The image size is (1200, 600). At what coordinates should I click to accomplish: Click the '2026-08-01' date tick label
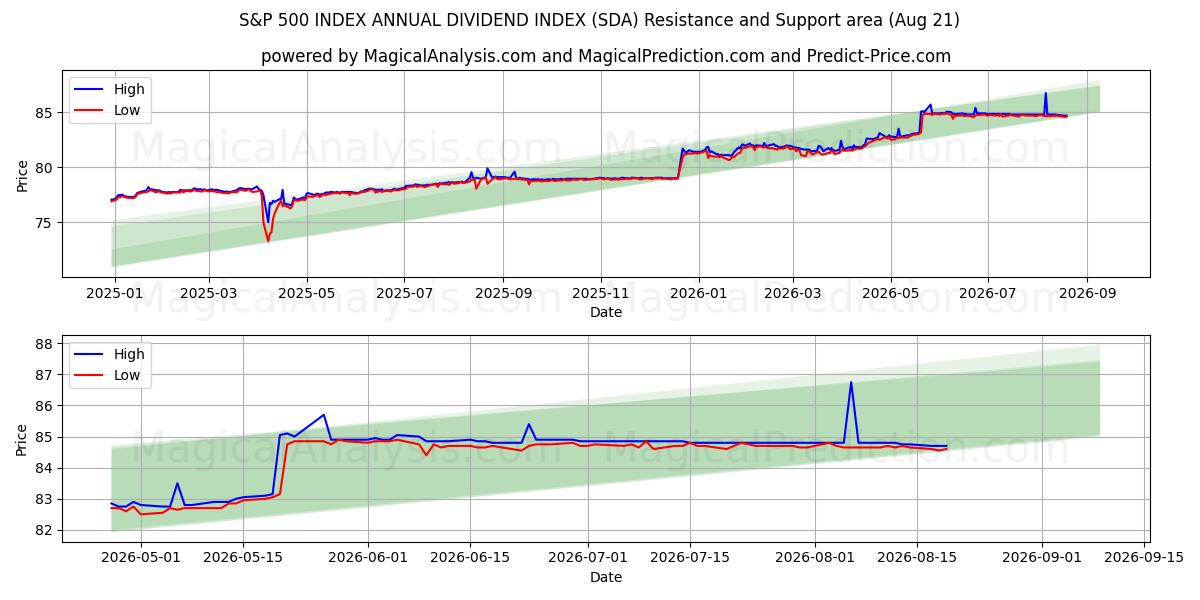click(814, 558)
